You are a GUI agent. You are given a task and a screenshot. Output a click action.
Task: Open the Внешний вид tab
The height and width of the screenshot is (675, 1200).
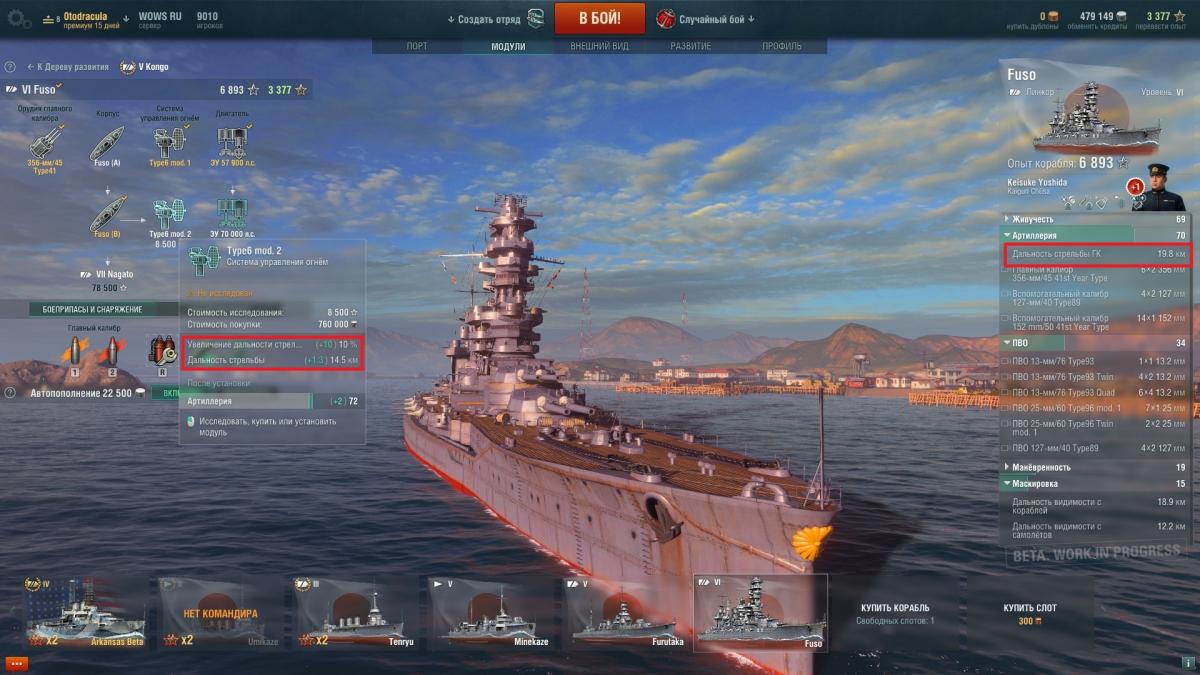click(598, 47)
